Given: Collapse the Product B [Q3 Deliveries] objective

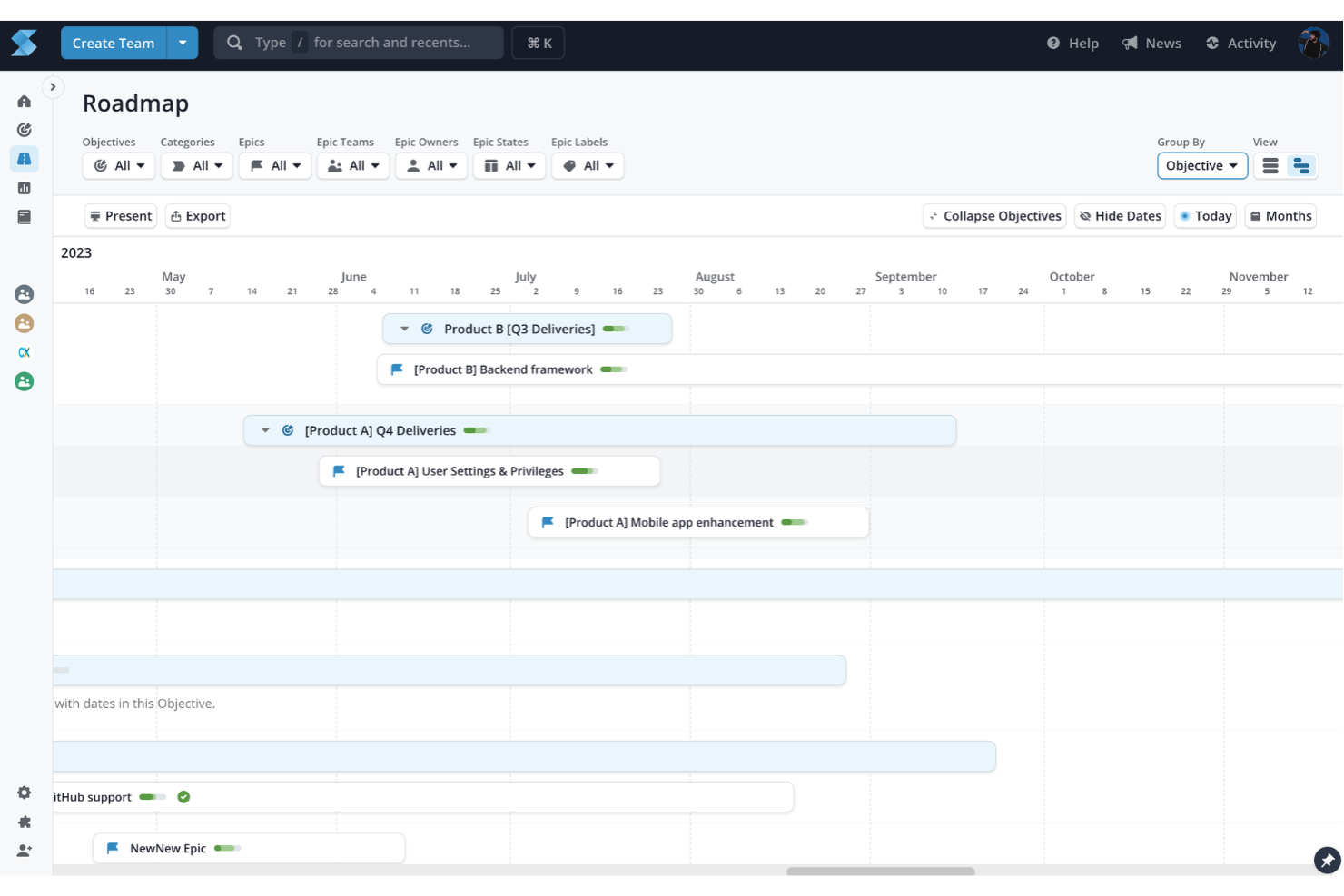Looking at the screenshot, I should click(x=404, y=329).
